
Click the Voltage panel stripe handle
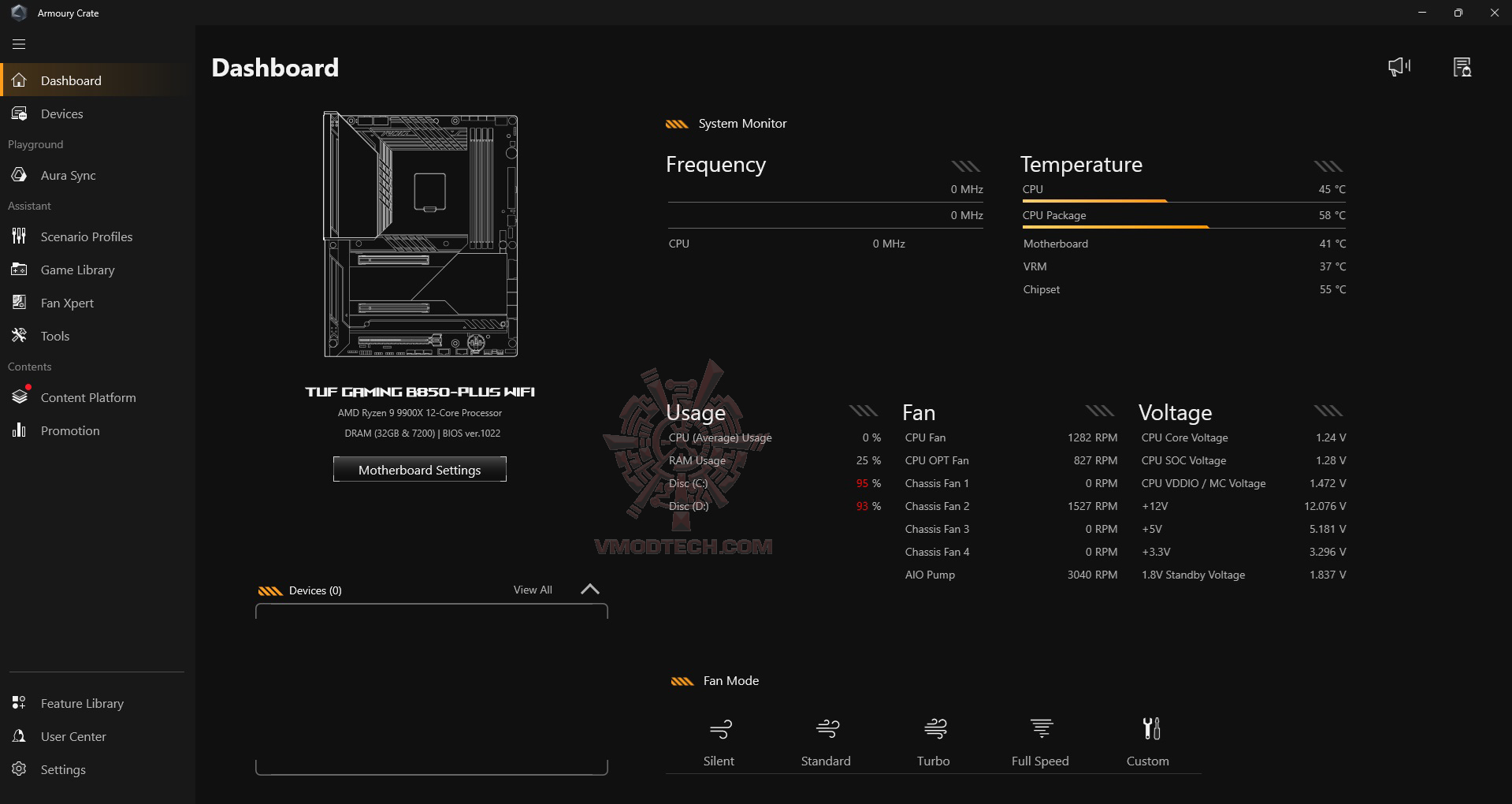(x=1328, y=411)
